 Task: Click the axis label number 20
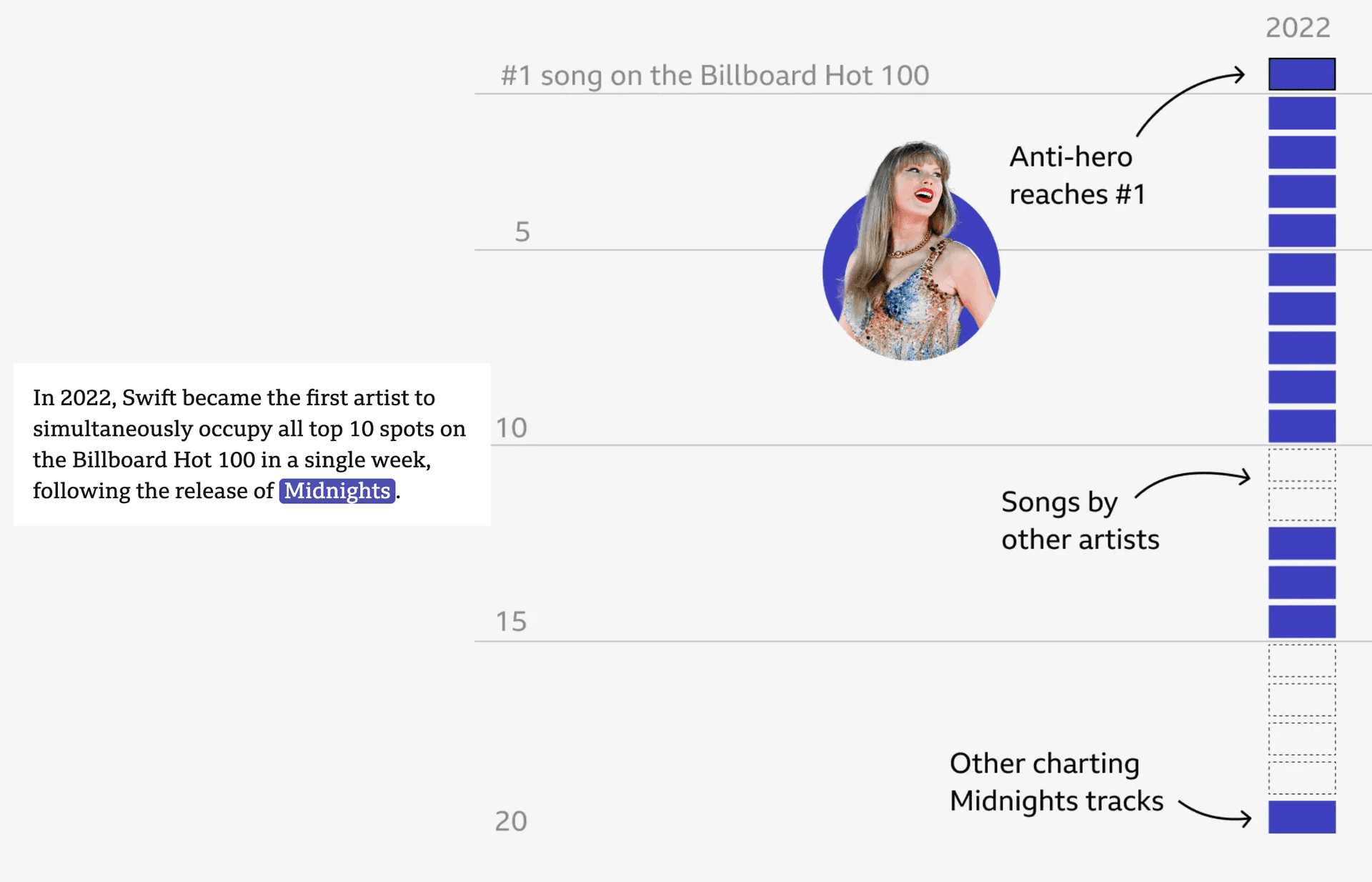click(x=511, y=821)
